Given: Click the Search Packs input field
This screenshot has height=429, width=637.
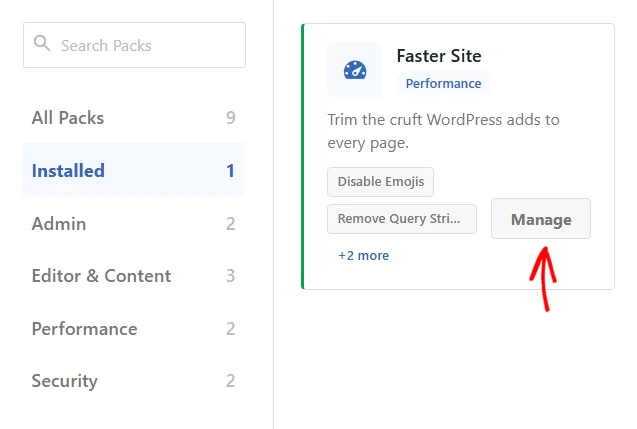Looking at the screenshot, I should click(134, 45).
